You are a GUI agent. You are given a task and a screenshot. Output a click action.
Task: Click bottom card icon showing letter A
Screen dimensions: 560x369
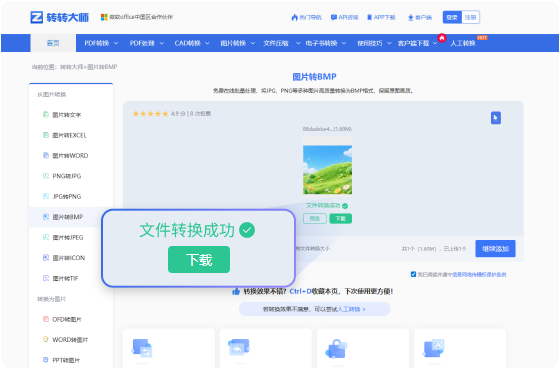(434, 348)
